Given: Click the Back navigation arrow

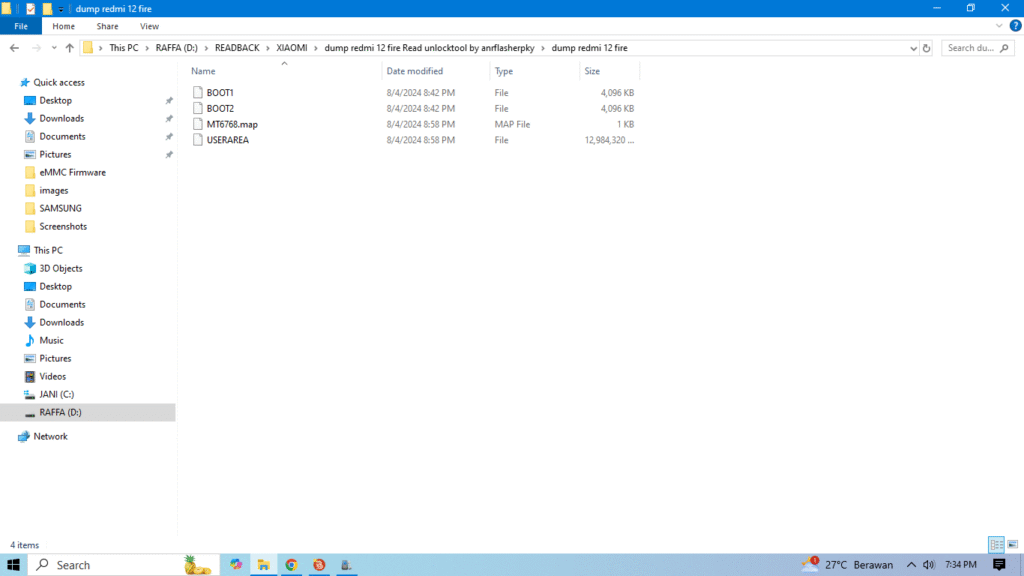Looking at the screenshot, I should [14, 48].
